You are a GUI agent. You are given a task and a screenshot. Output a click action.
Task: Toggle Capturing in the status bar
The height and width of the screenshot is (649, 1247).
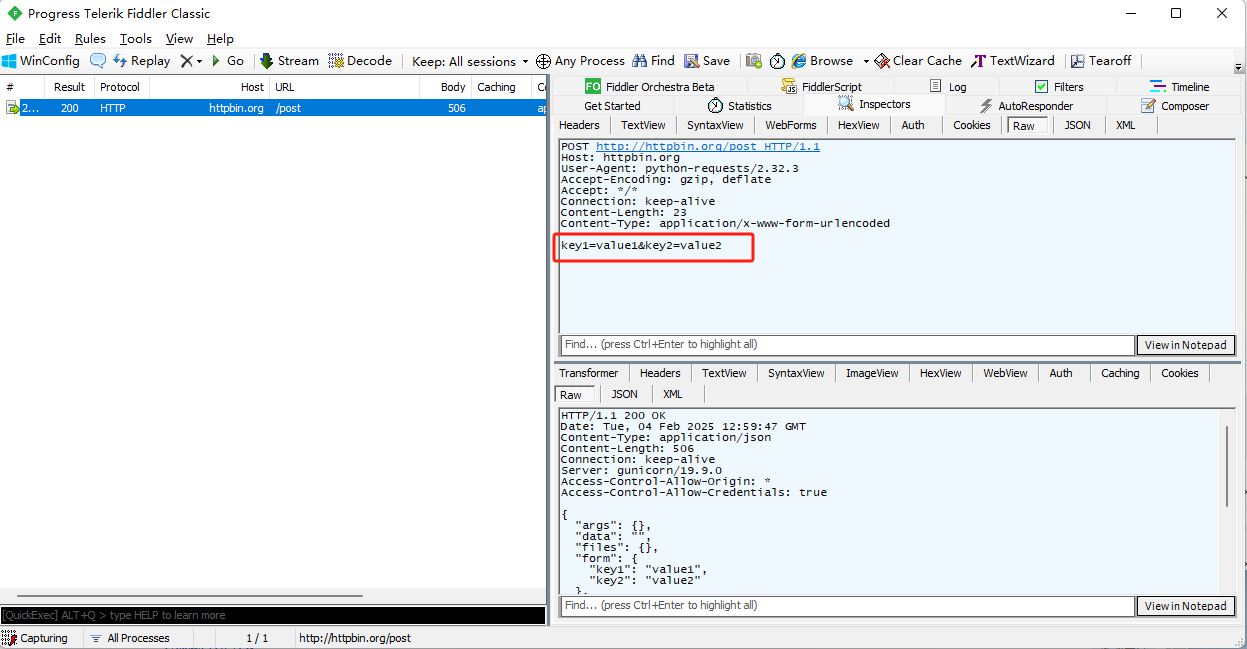tap(36, 638)
